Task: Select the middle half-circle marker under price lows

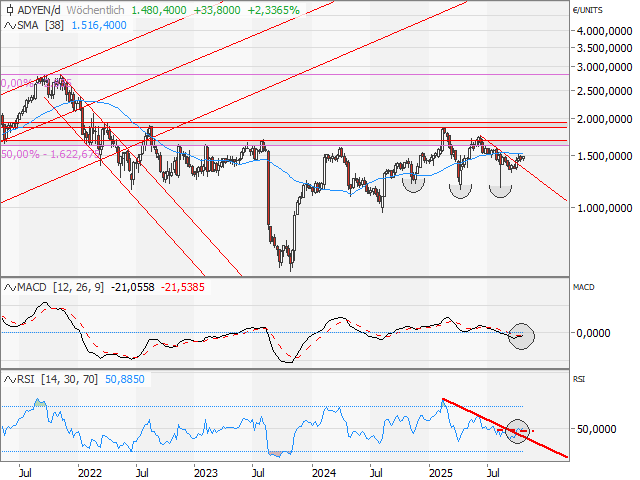Action: 461,189
